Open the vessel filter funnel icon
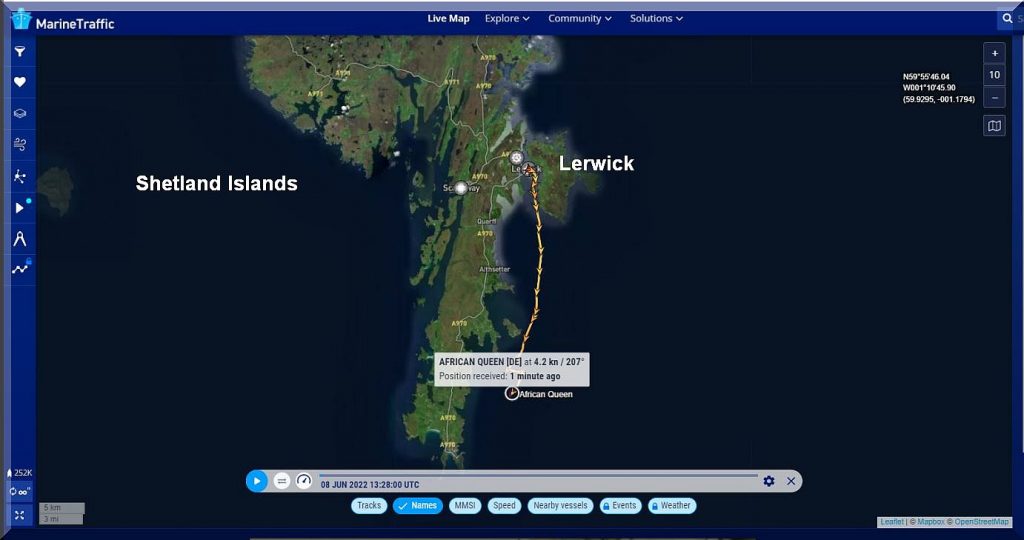This screenshot has height=540, width=1024. coord(19,51)
